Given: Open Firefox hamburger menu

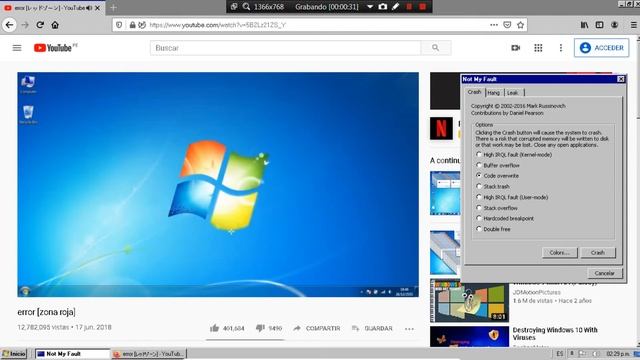Looking at the screenshot, I should click(633, 25).
